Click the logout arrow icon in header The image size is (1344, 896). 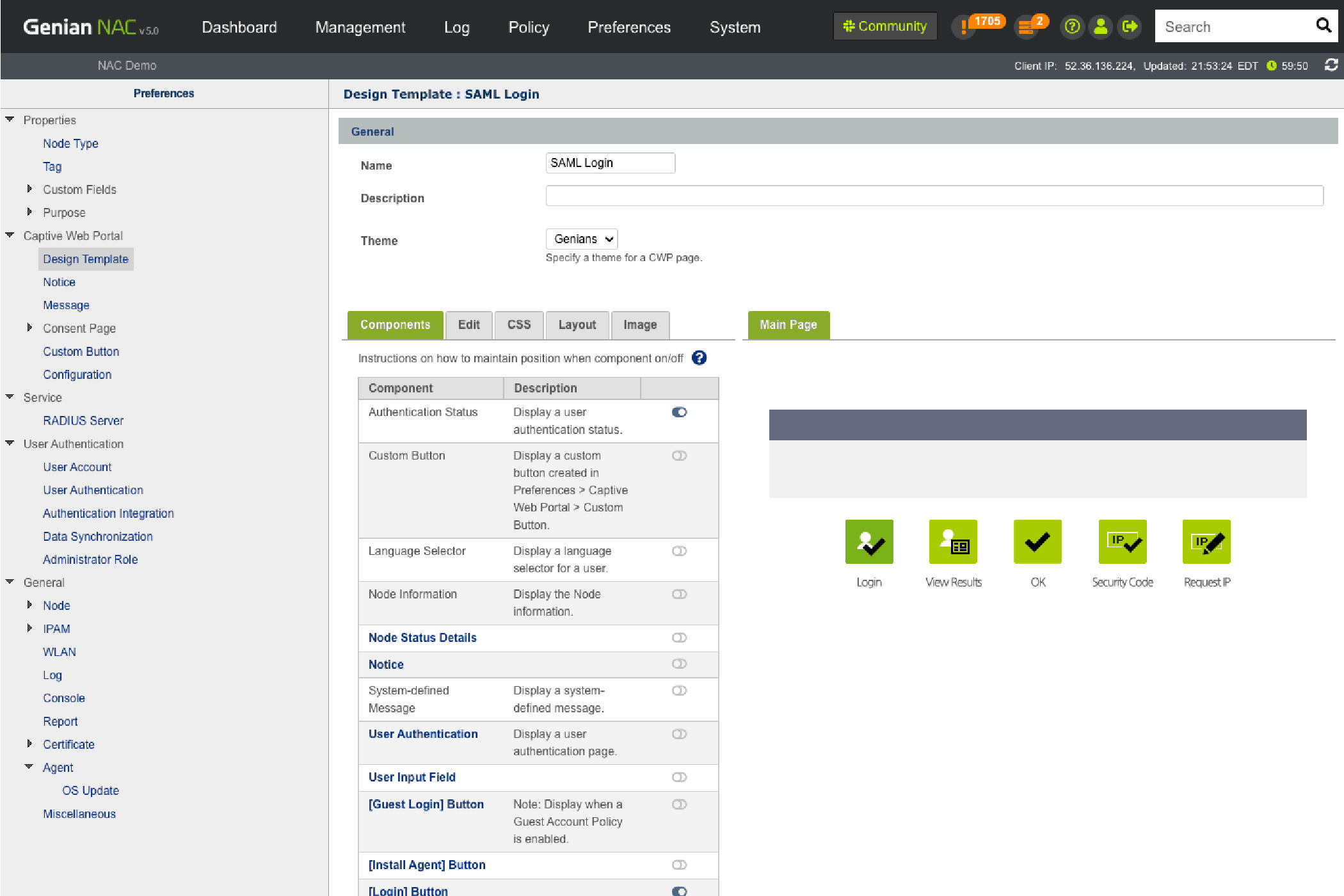(1130, 27)
